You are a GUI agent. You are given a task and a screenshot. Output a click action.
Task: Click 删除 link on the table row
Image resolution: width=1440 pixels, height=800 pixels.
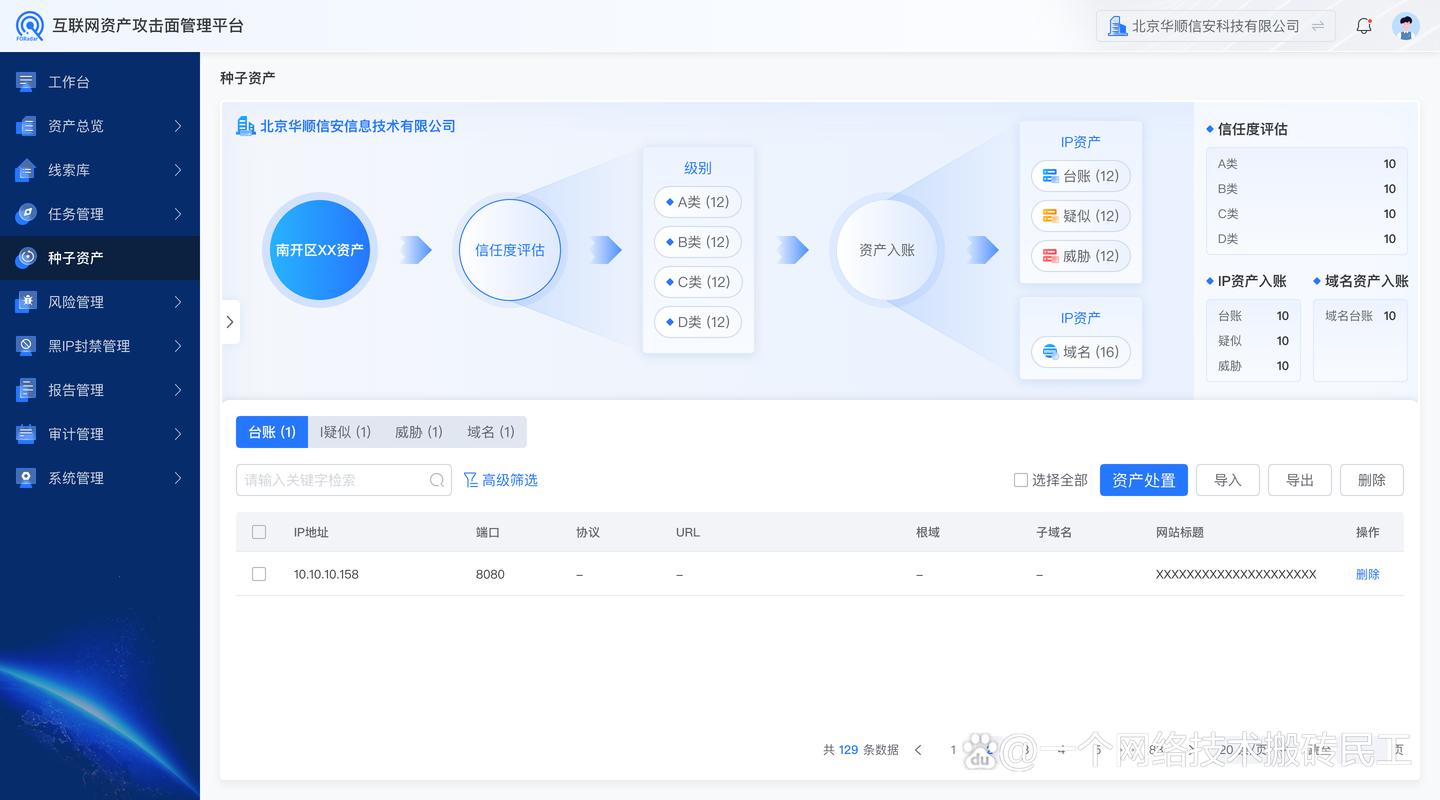click(x=1367, y=574)
